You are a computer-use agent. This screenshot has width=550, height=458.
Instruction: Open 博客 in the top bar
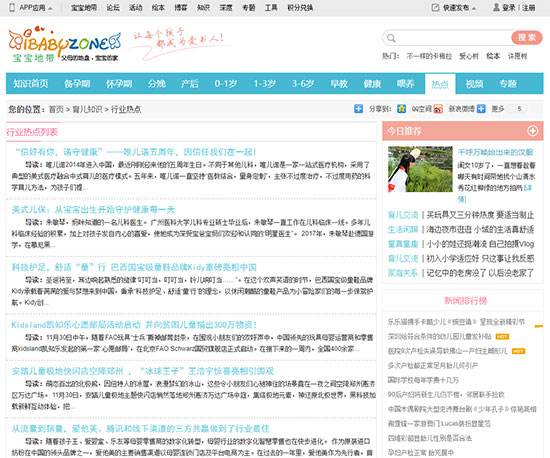181,8
